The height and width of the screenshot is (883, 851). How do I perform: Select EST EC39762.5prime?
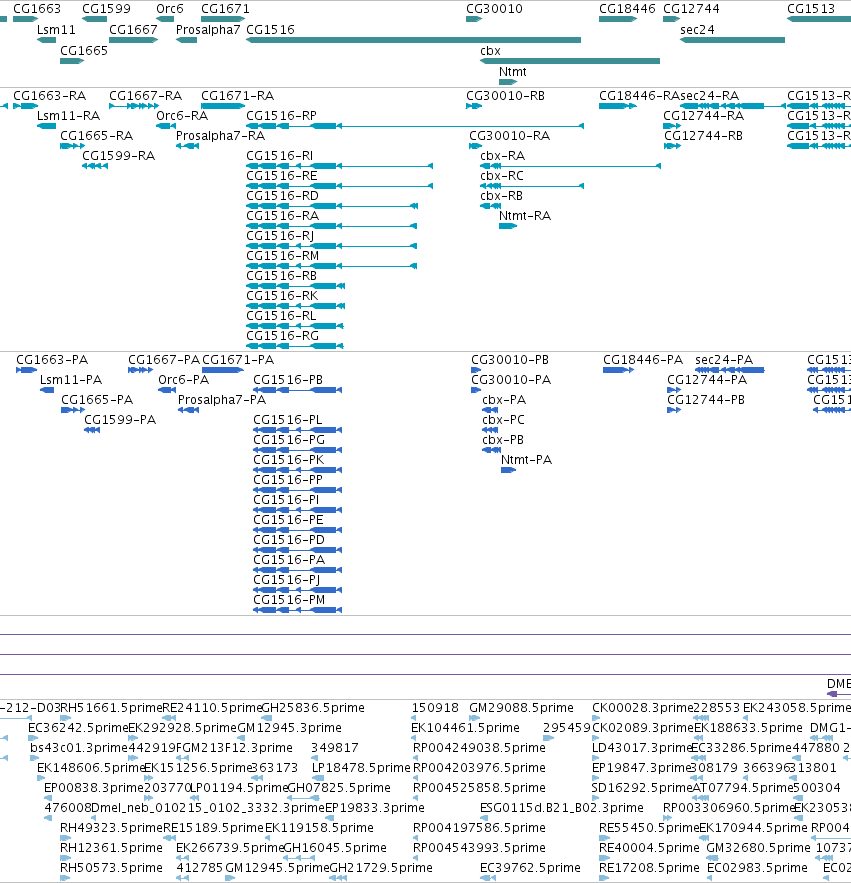(x=488, y=878)
